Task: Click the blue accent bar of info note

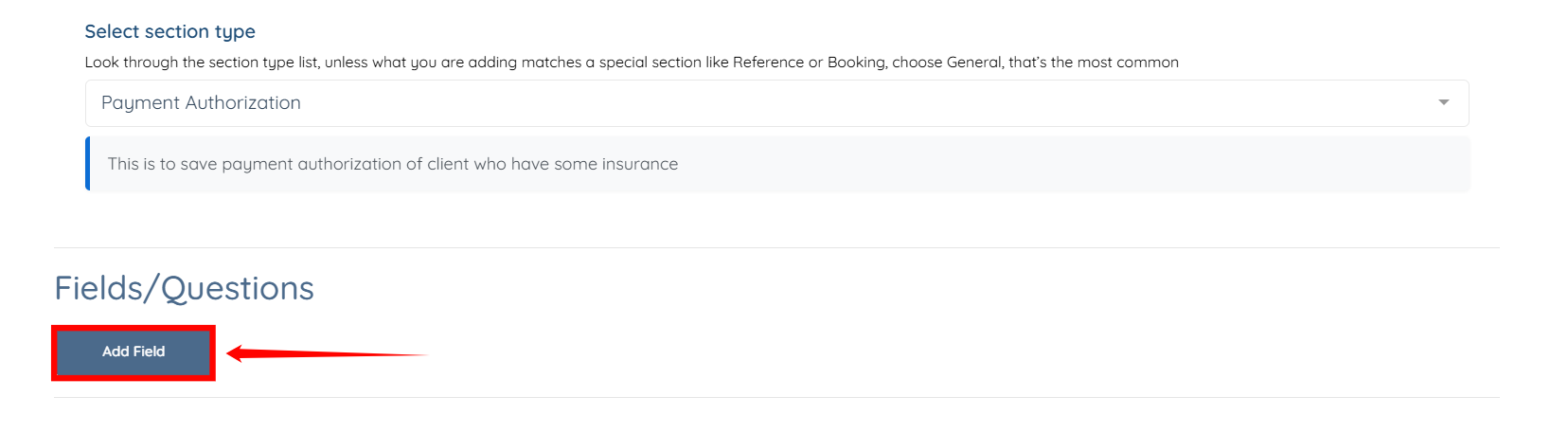Action: coord(87,164)
